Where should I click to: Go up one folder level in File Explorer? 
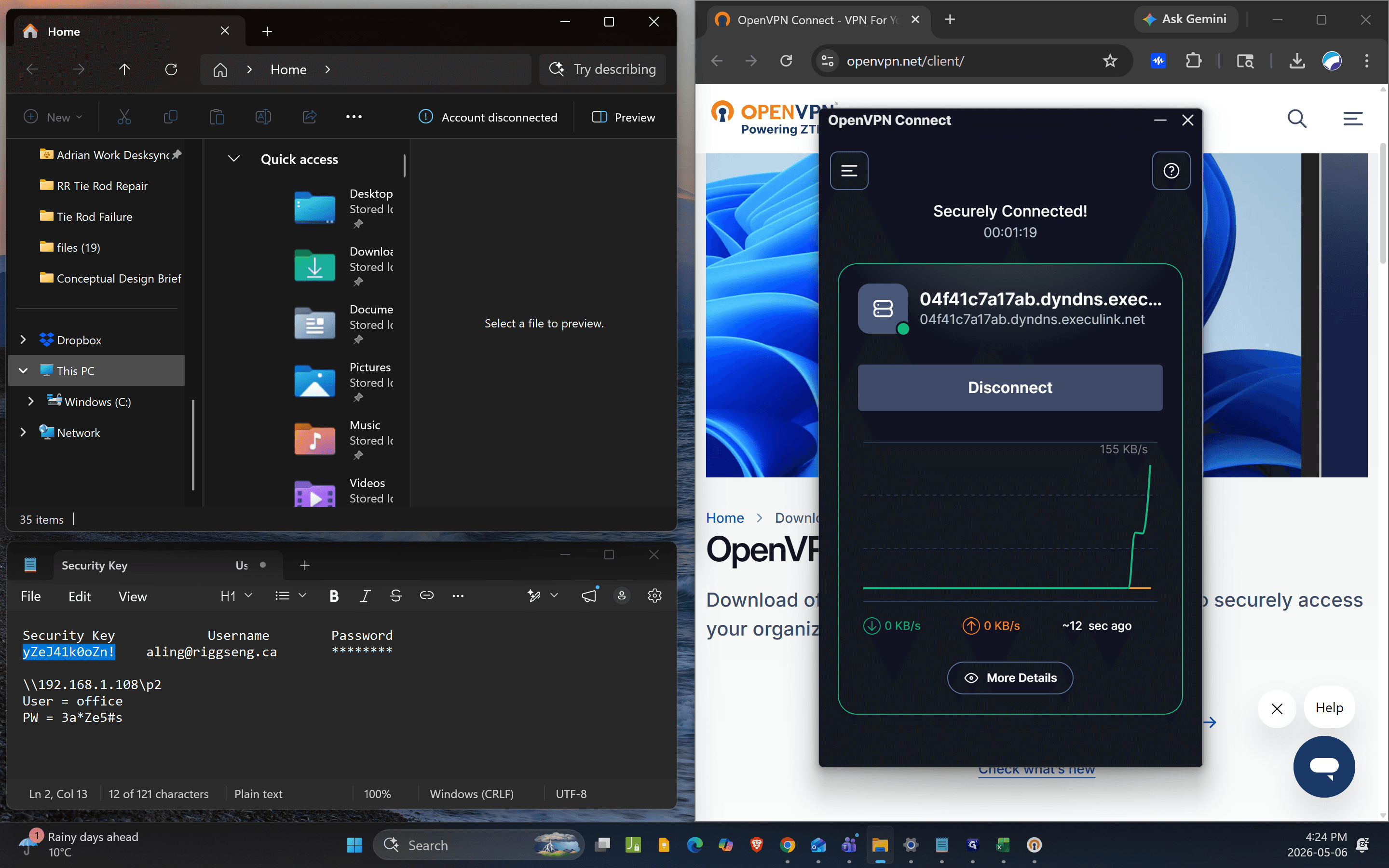(124, 69)
